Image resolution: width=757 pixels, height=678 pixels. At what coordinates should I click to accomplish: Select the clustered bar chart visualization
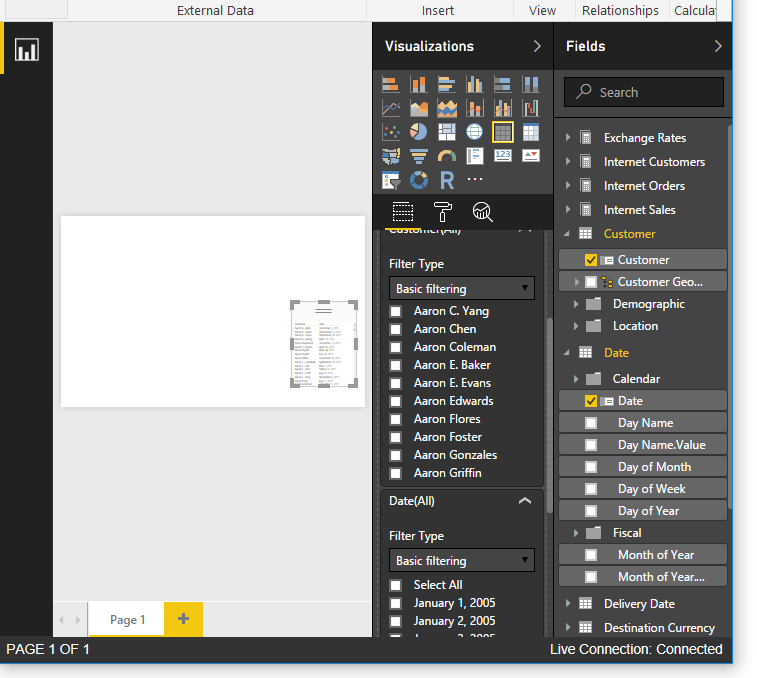447,85
